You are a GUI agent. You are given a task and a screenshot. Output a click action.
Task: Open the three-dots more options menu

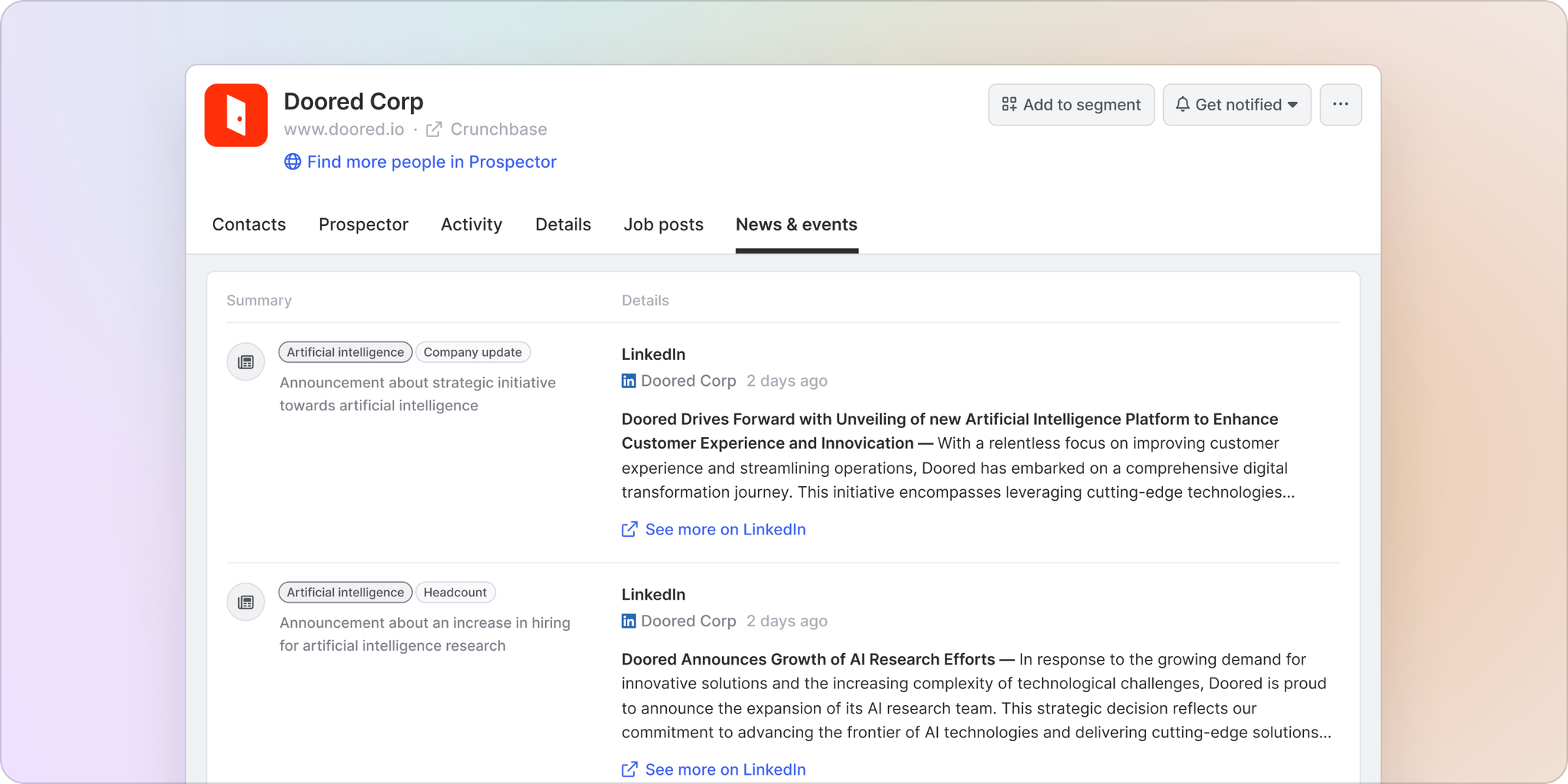(x=1341, y=105)
